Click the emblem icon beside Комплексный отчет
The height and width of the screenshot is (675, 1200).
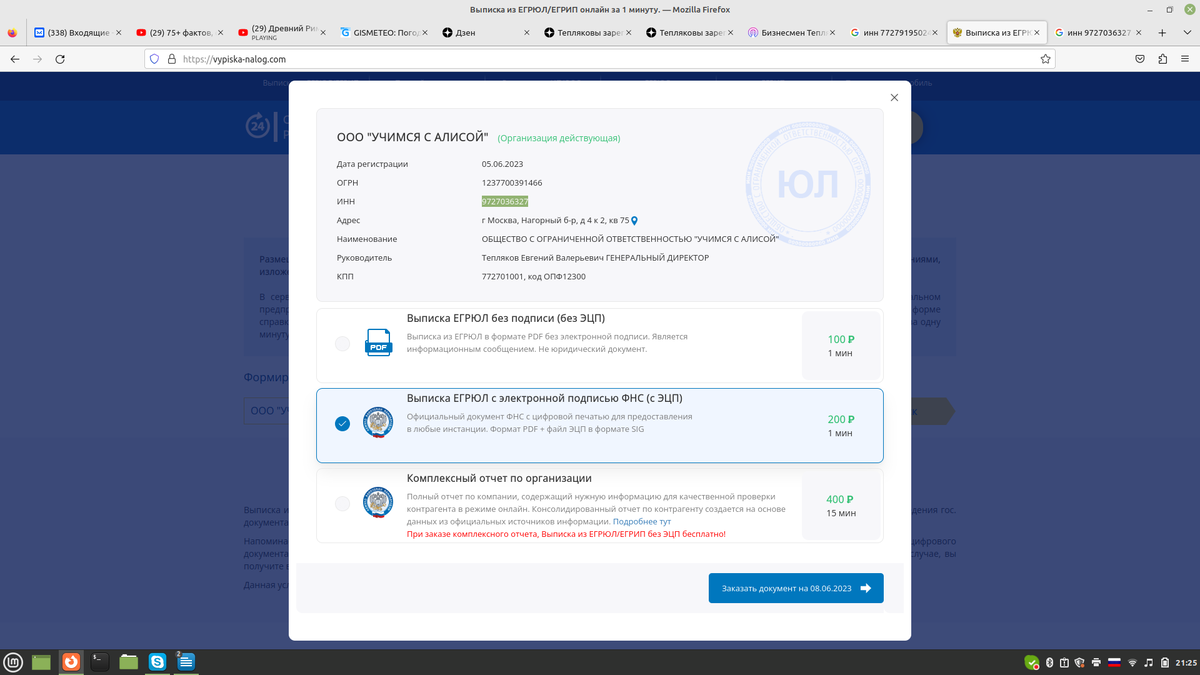click(378, 502)
